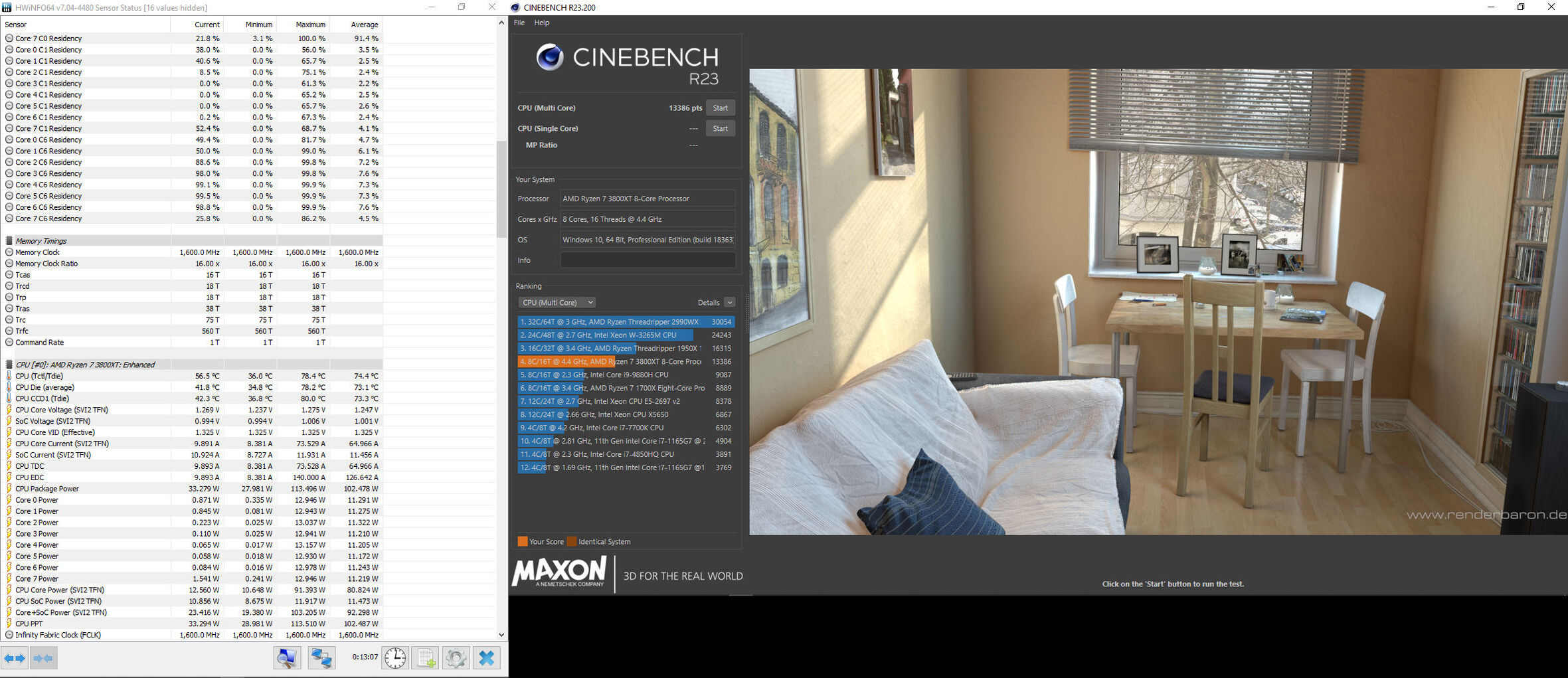Open the Help menu in Cinebench
The height and width of the screenshot is (678, 1568).
click(x=542, y=23)
